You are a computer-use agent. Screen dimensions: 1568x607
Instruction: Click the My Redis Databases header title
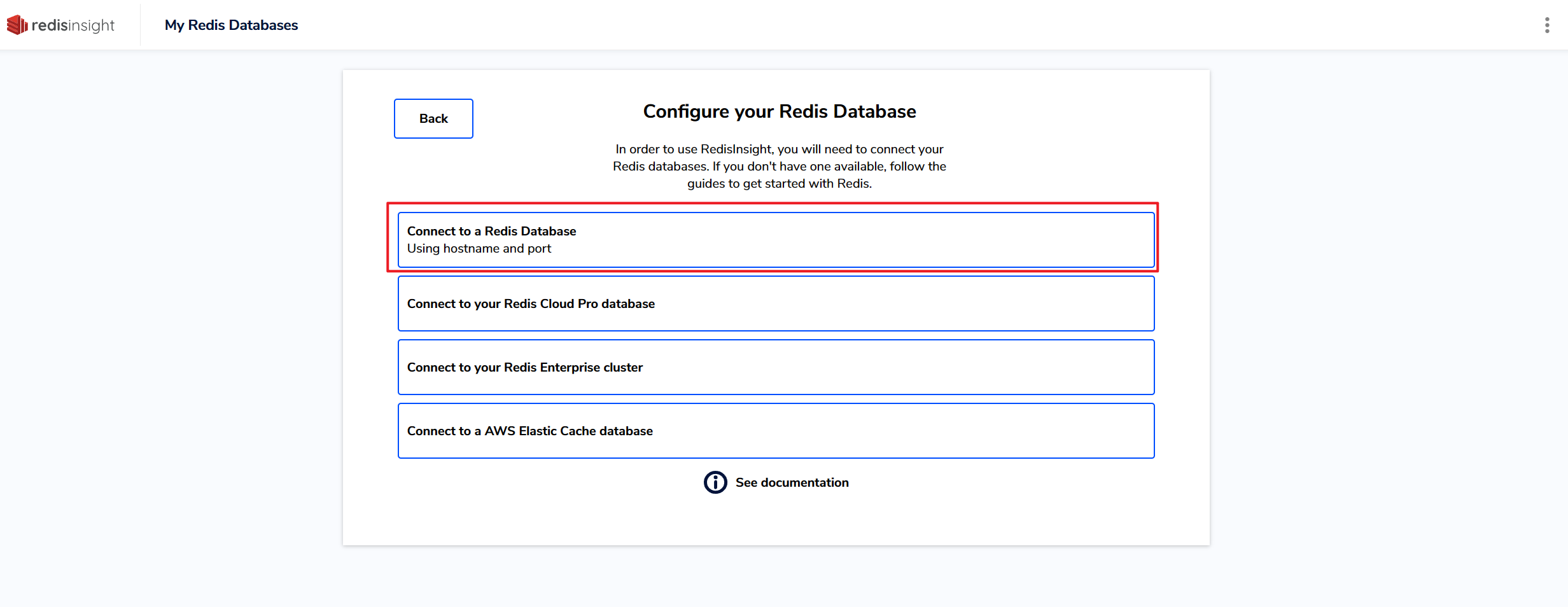231,25
